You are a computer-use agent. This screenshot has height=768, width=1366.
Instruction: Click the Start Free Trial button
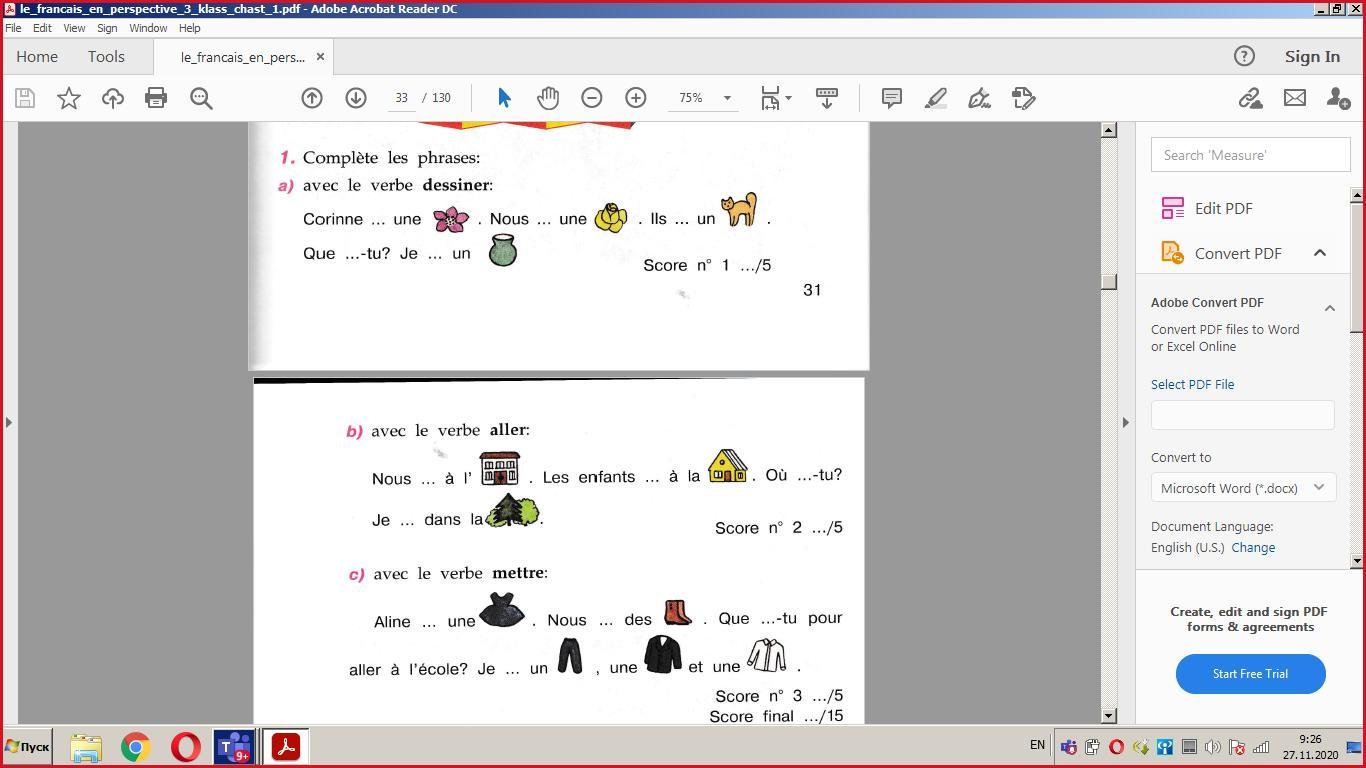[x=1250, y=674]
